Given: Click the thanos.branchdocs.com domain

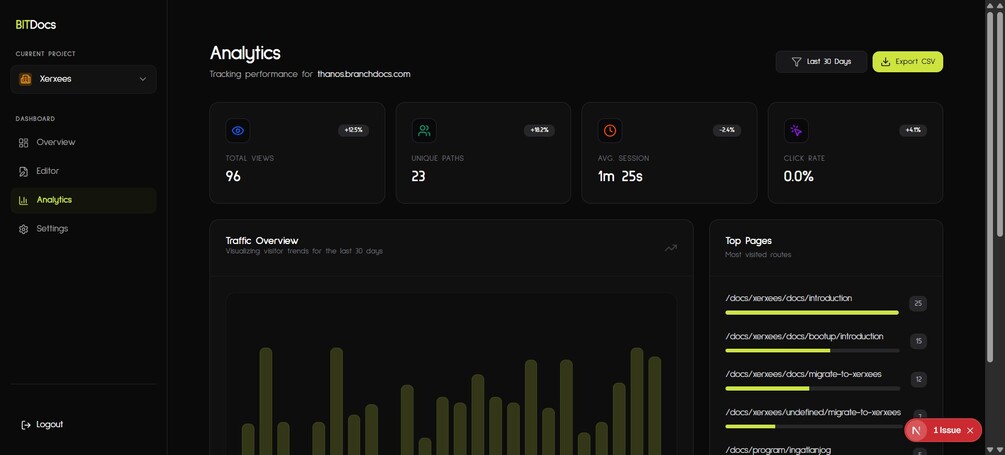Looking at the screenshot, I should tap(363, 74).
